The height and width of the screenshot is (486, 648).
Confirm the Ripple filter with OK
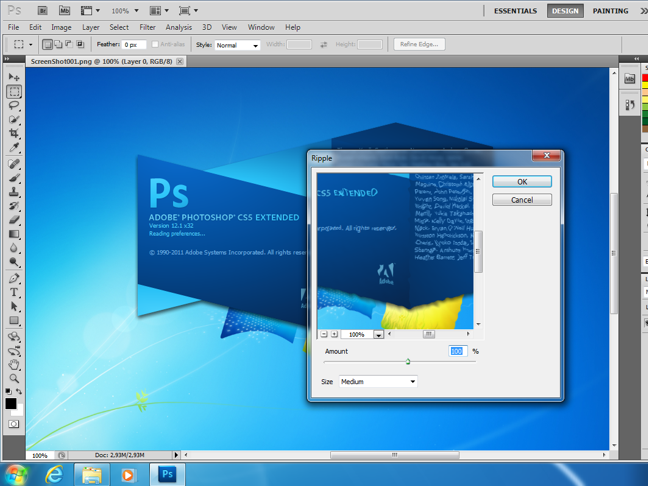521,182
